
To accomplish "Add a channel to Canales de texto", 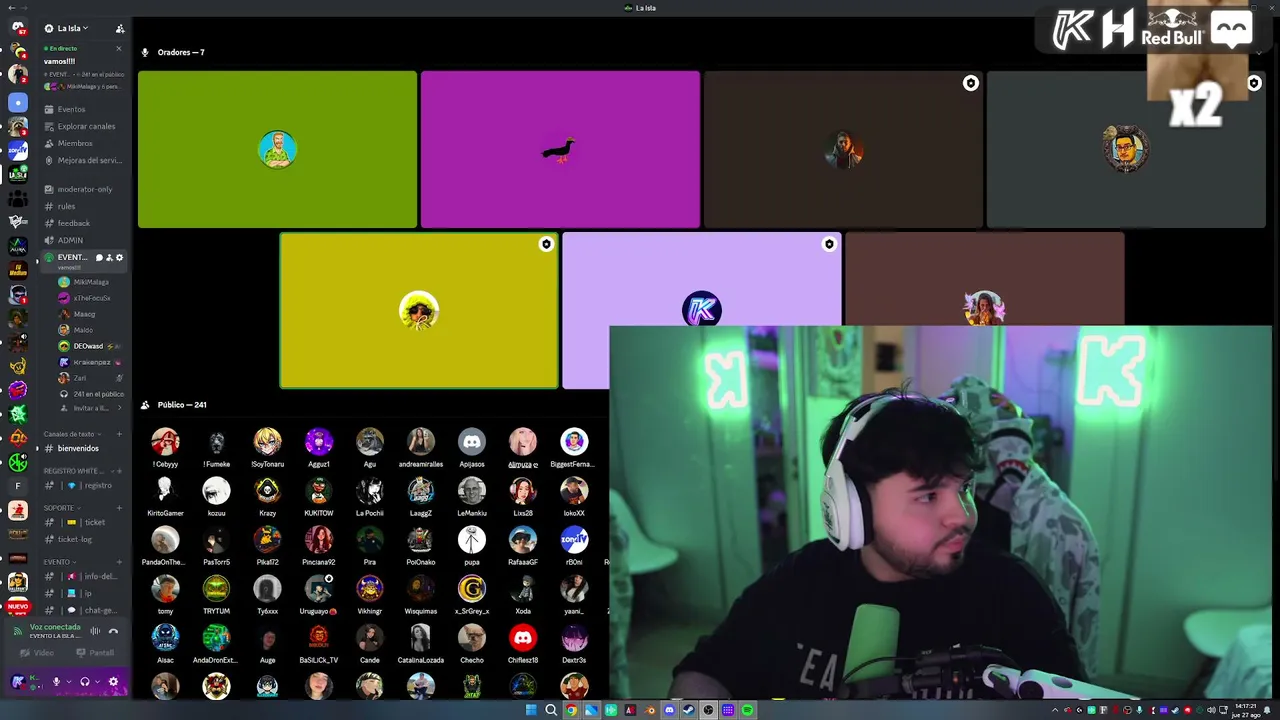I will (119, 434).
